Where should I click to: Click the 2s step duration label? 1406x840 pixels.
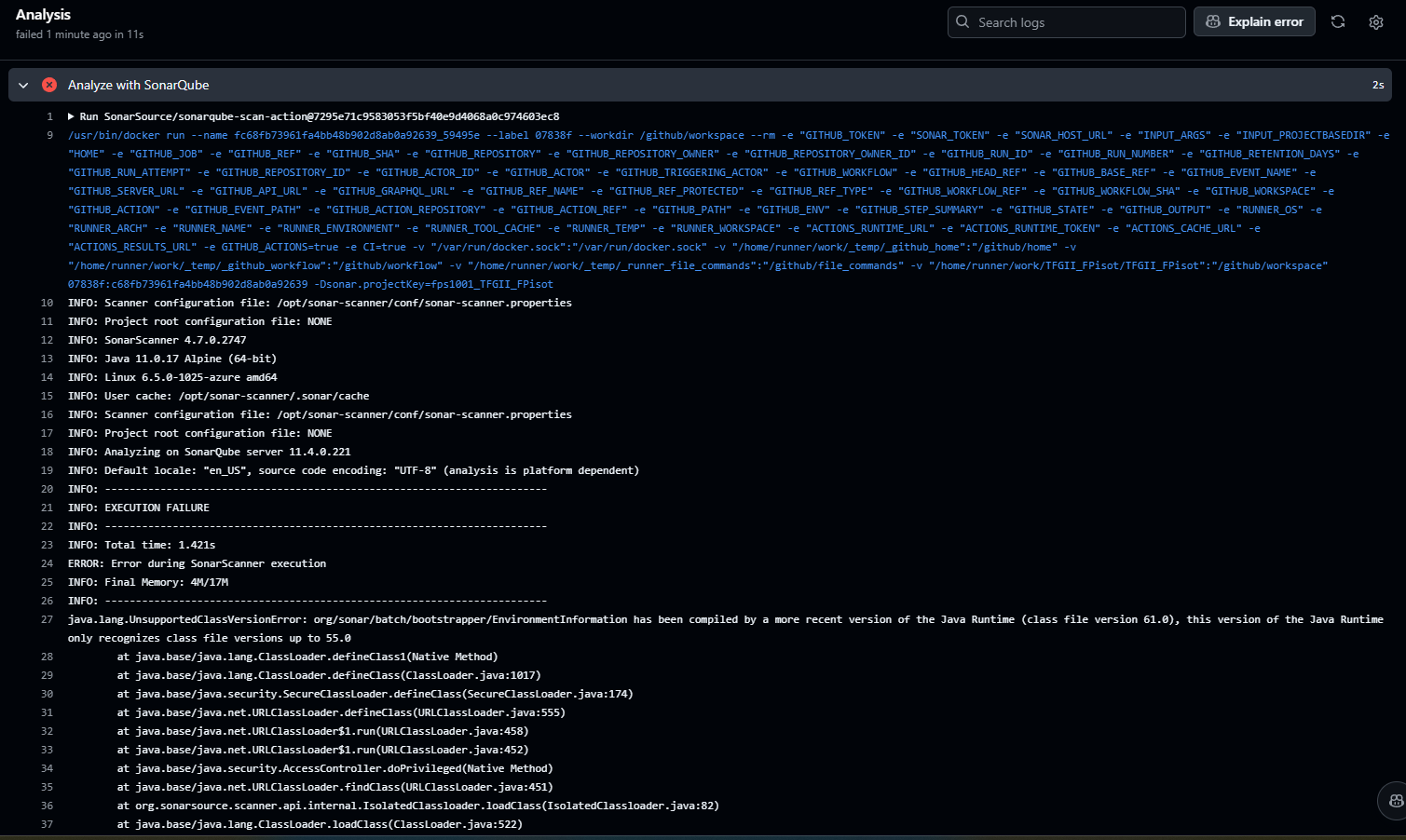tap(1378, 85)
